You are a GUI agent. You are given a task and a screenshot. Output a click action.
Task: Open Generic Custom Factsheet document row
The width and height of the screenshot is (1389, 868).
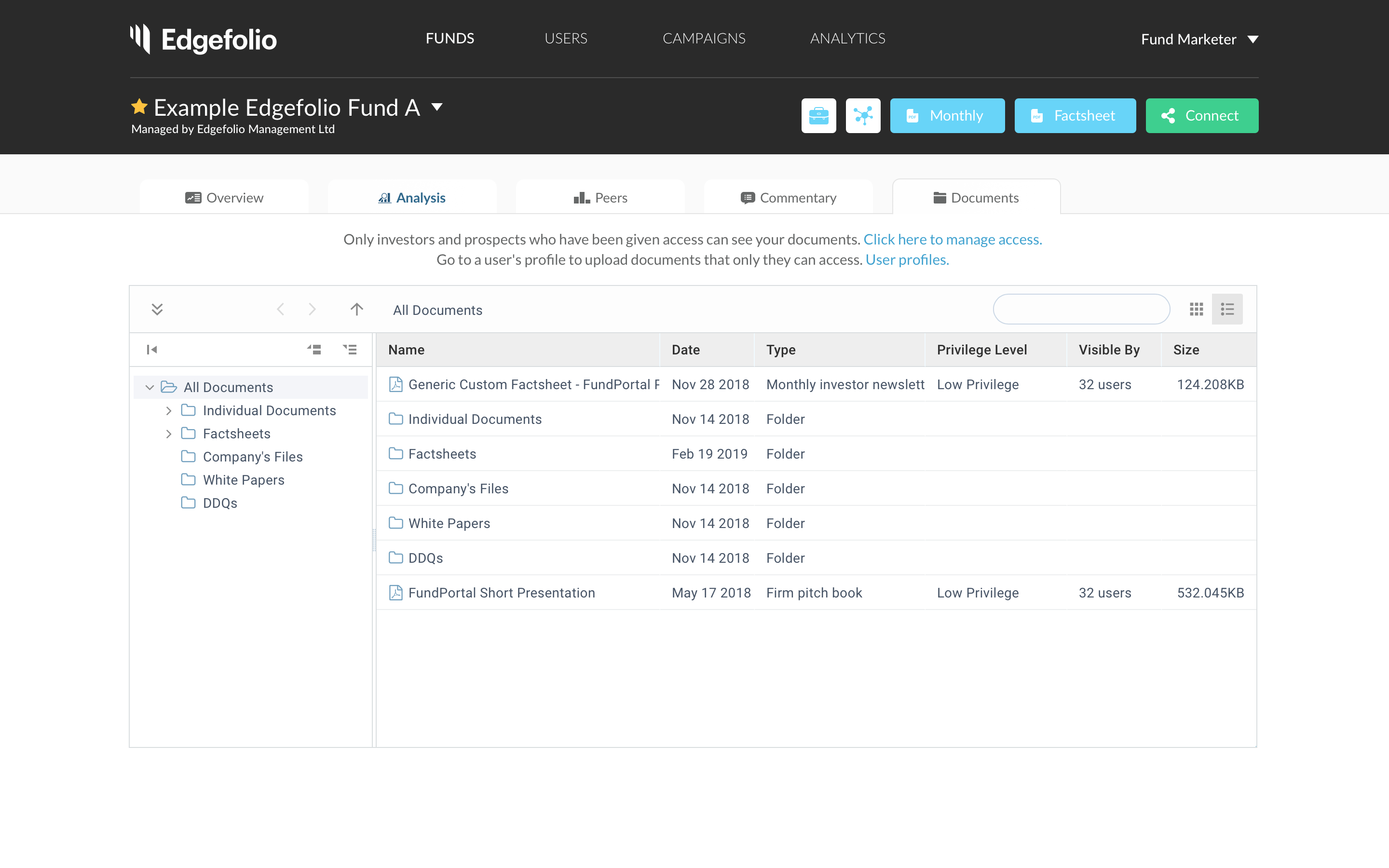pyautogui.click(x=816, y=384)
